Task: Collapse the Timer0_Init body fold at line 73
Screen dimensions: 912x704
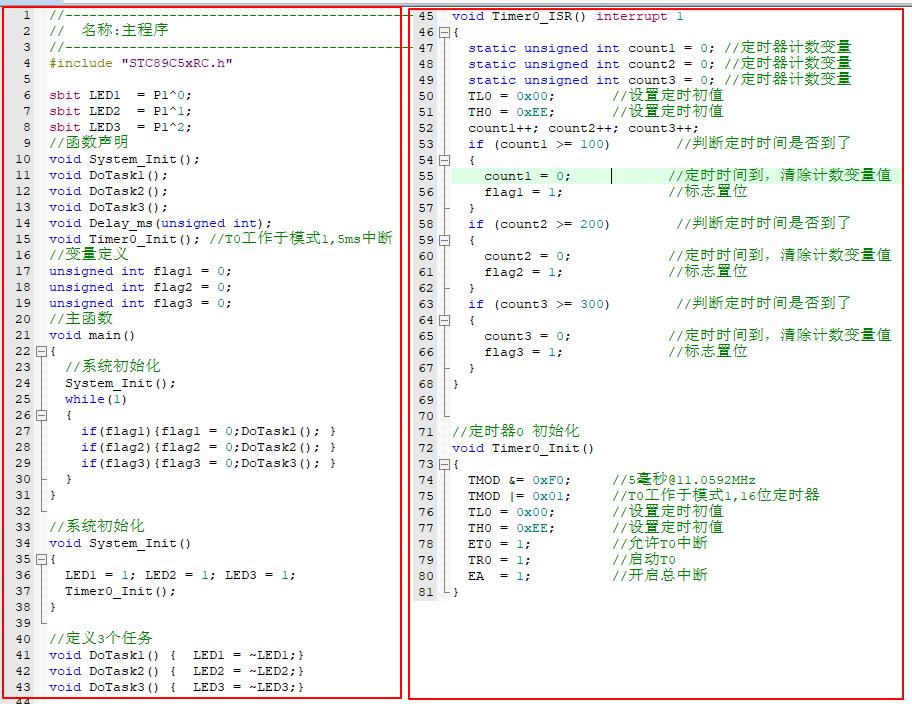Action: pos(444,464)
